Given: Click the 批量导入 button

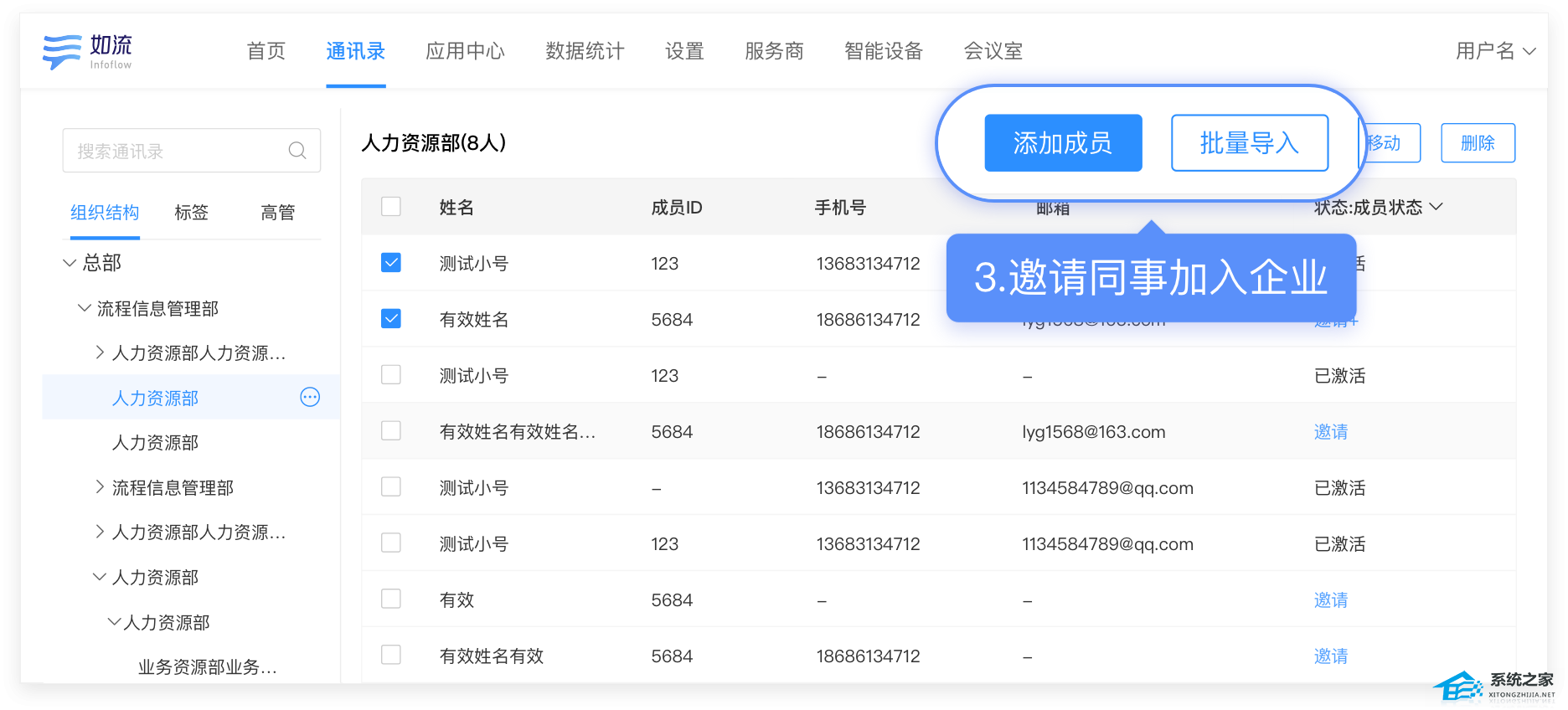Looking at the screenshot, I should pos(1249,143).
